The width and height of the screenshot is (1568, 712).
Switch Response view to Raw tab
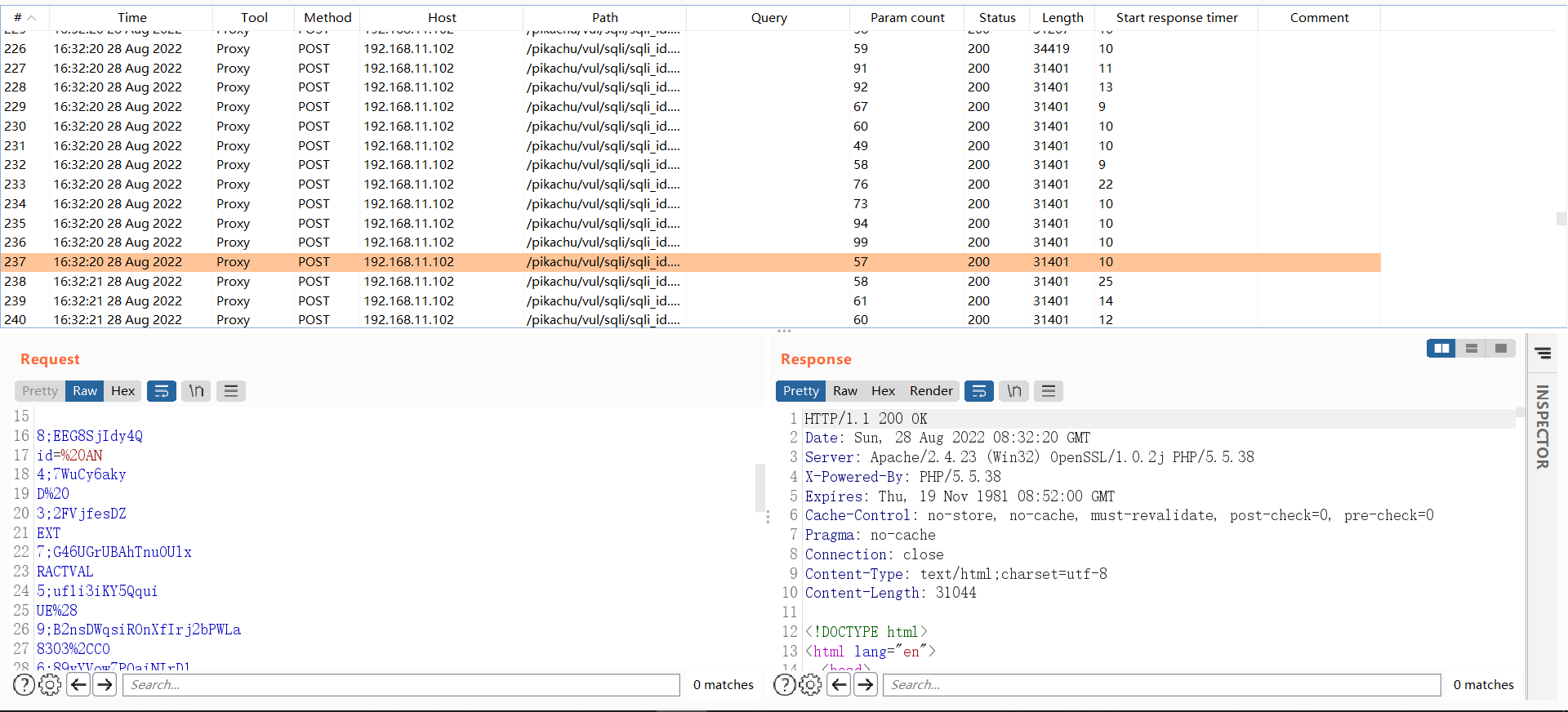click(845, 391)
